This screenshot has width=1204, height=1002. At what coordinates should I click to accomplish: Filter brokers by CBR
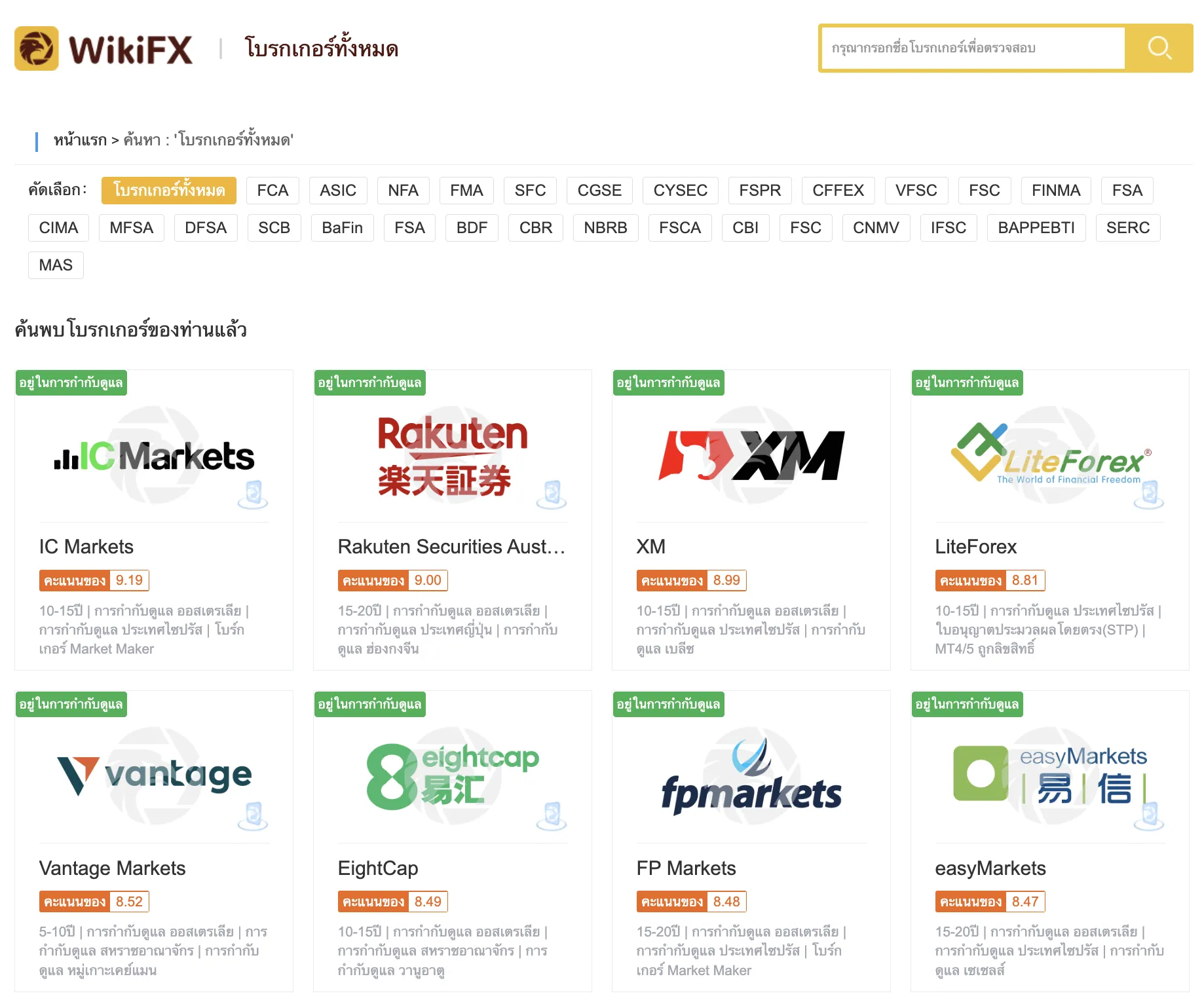[536, 228]
